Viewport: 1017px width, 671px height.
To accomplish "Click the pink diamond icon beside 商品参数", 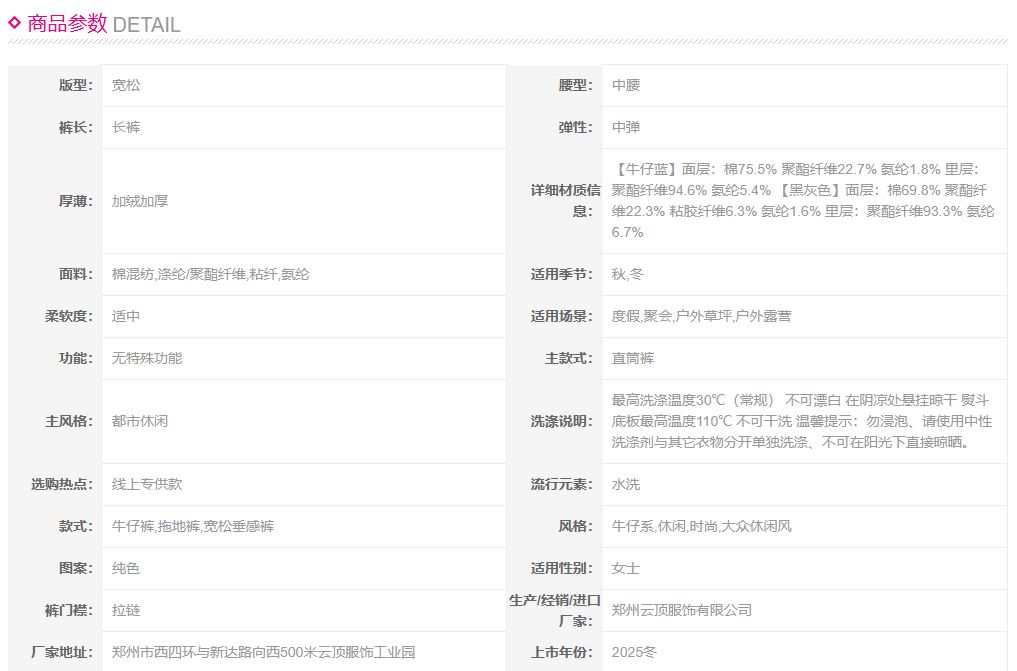I will pyautogui.click(x=15, y=23).
